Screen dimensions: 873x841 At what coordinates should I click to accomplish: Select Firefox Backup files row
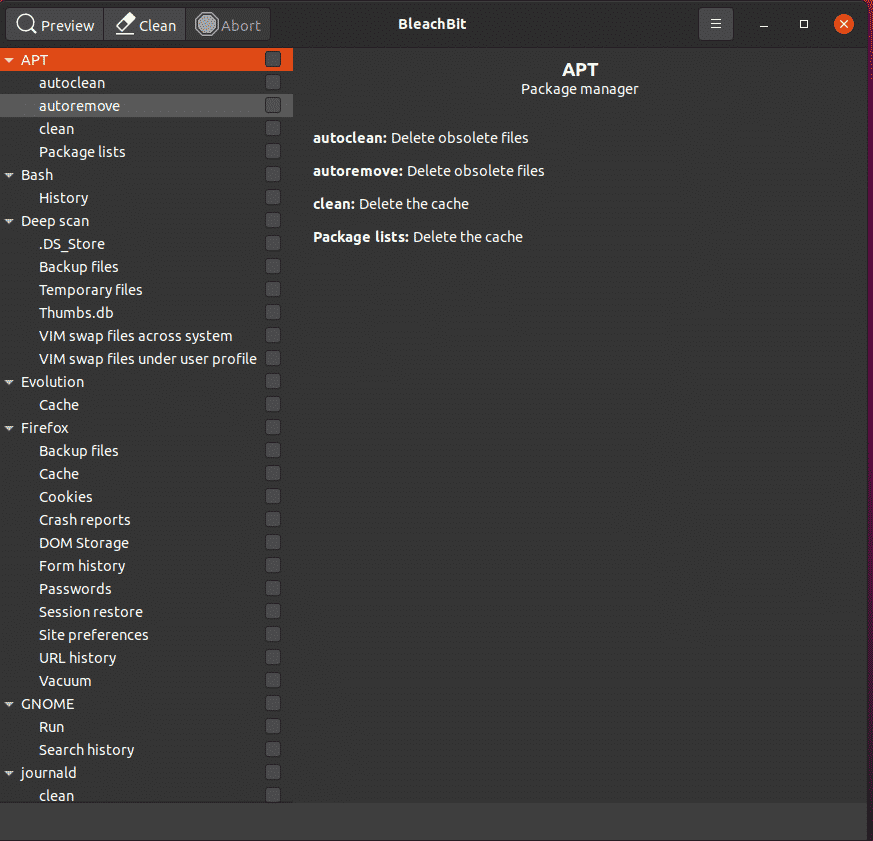click(146, 450)
